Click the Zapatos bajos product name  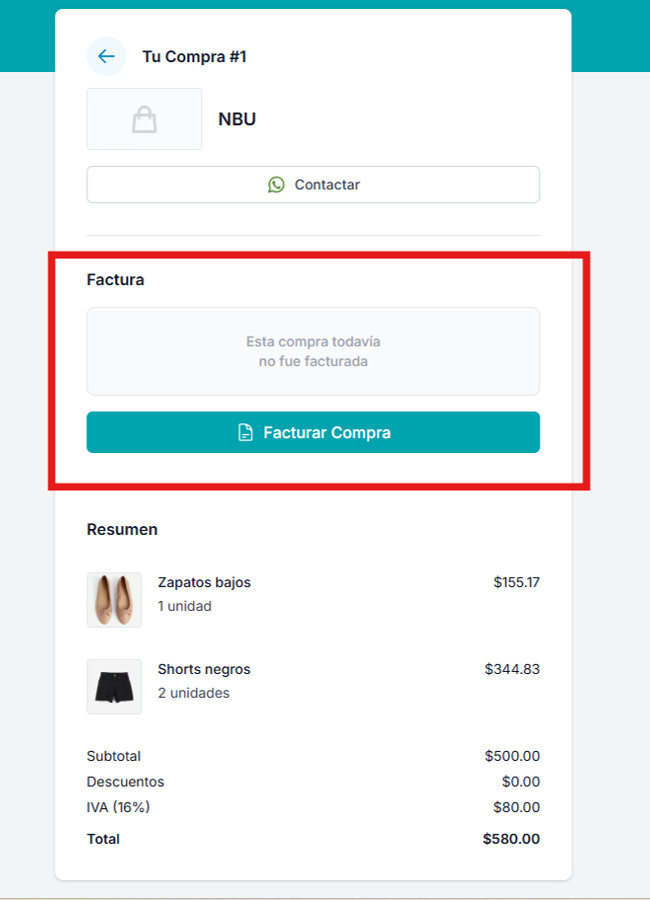pos(204,582)
